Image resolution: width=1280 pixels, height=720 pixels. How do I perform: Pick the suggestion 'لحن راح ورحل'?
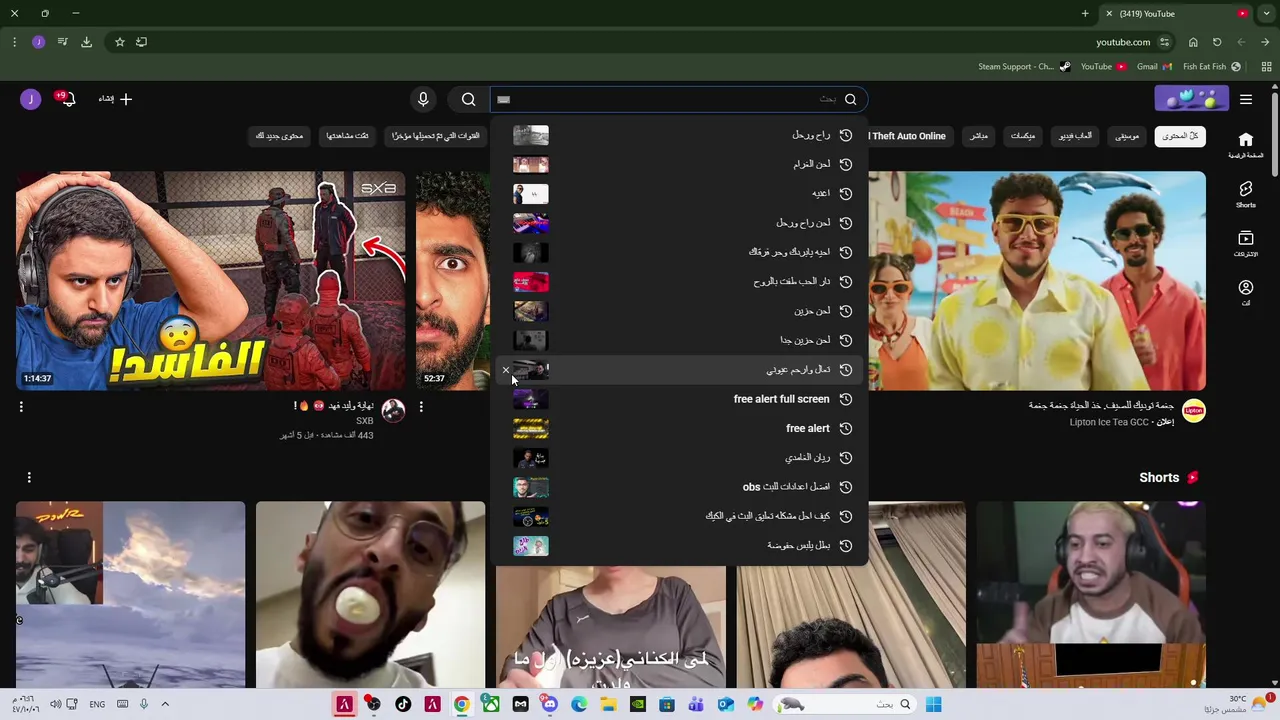coord(680,223)
